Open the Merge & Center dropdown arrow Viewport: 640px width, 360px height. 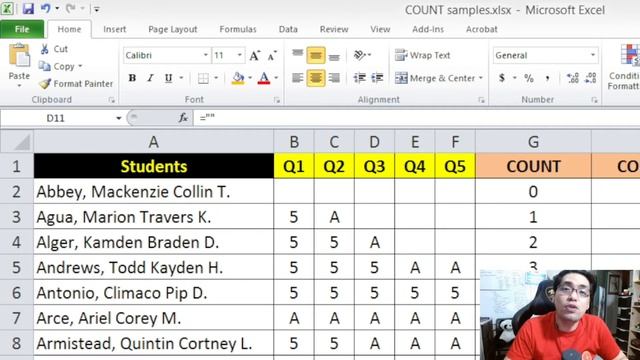click(x=481, y=78)
